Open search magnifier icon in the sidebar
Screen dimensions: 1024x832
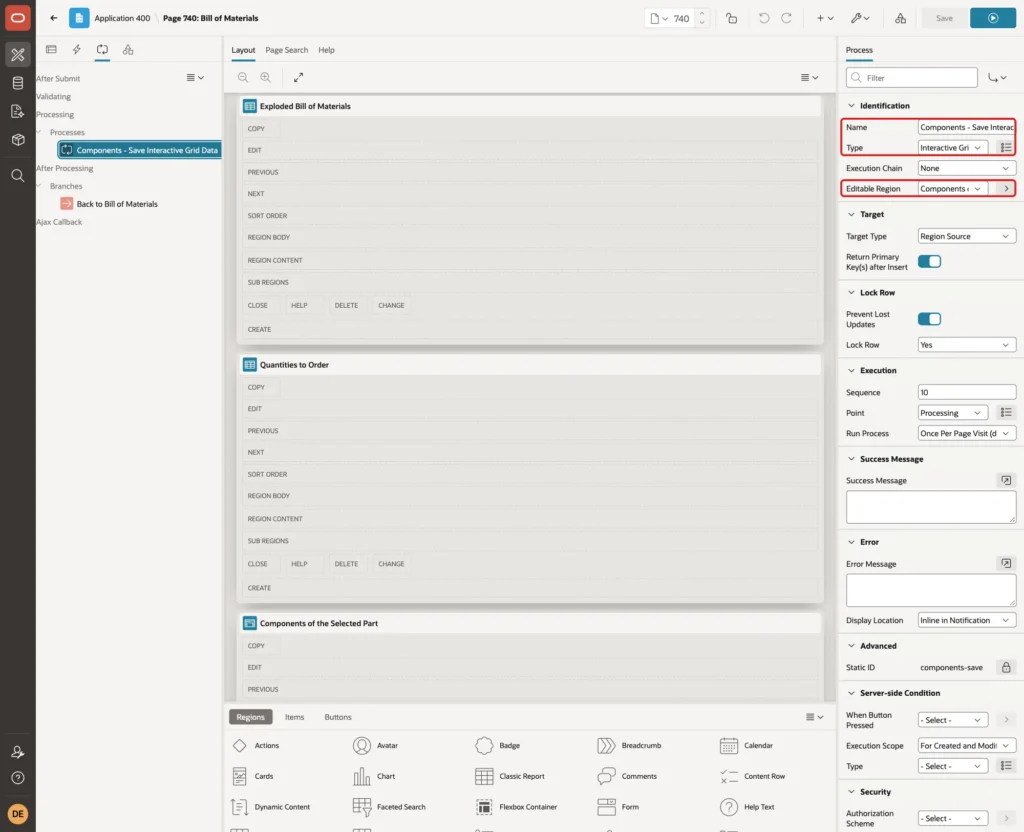[18, 176]
